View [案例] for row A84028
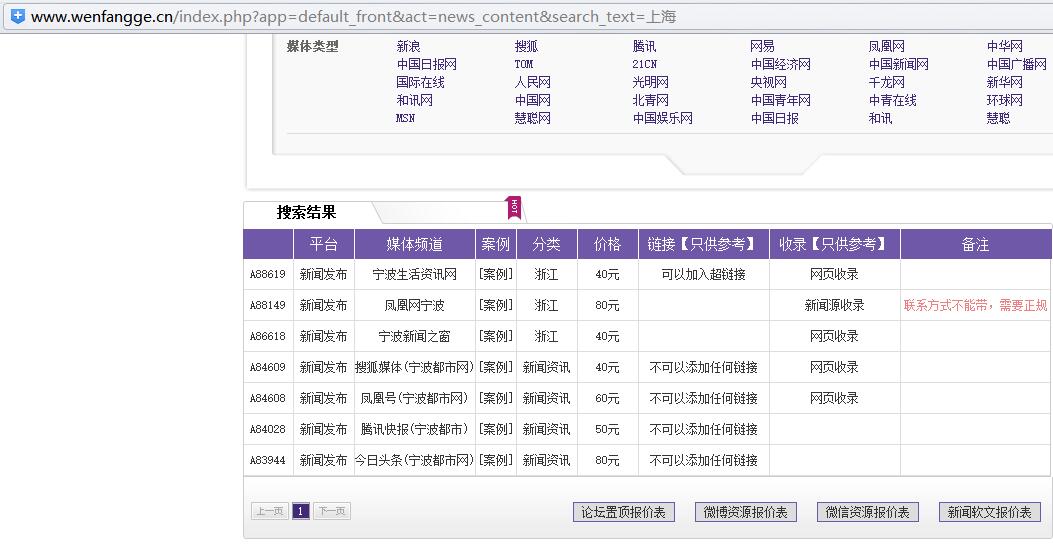The height and width of the screenshot is (545, 1053). tap(496, 429)
